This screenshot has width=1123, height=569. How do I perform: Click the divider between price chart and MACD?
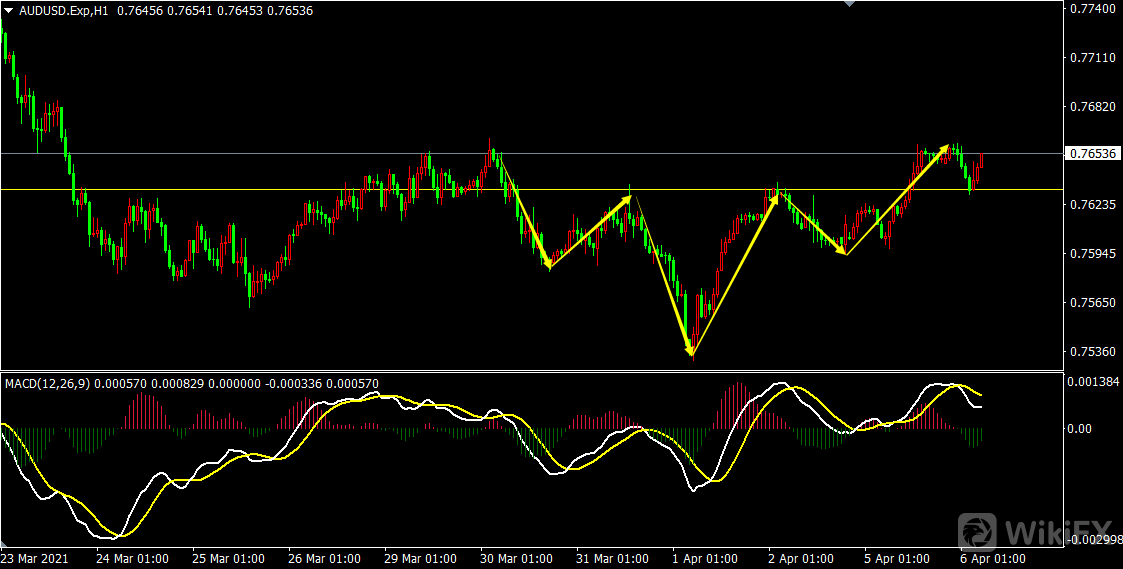[x=530, y=371]
